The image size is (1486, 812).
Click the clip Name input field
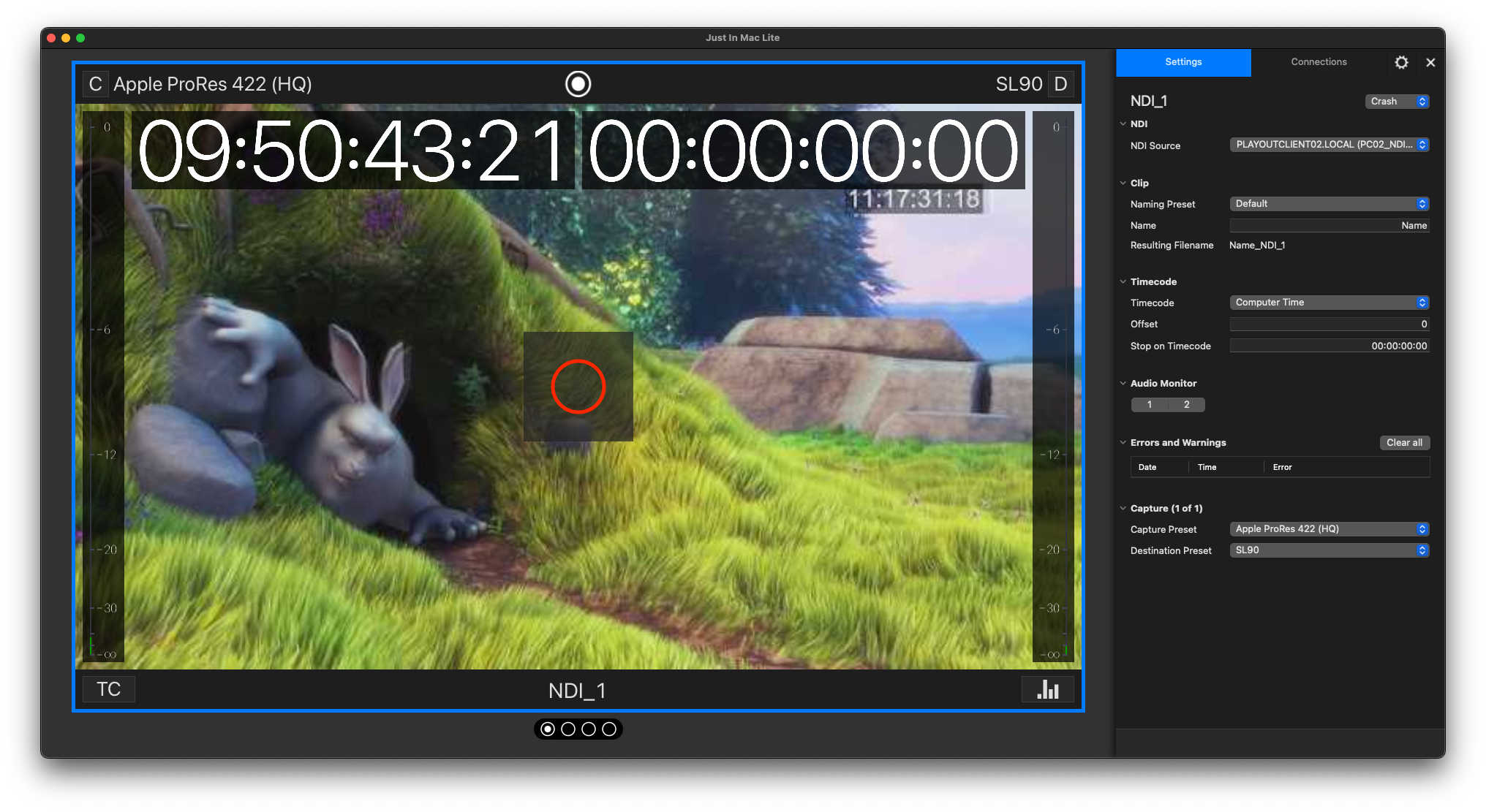click(x=1330, y=226)
